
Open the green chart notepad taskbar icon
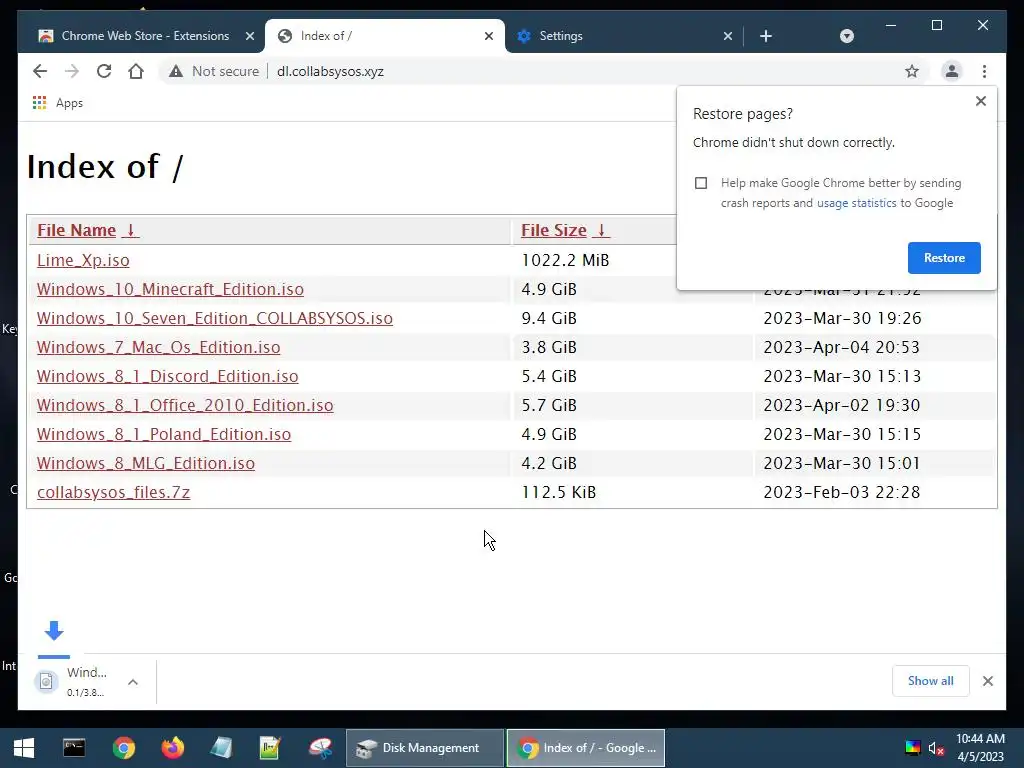(x=270, y=748)
